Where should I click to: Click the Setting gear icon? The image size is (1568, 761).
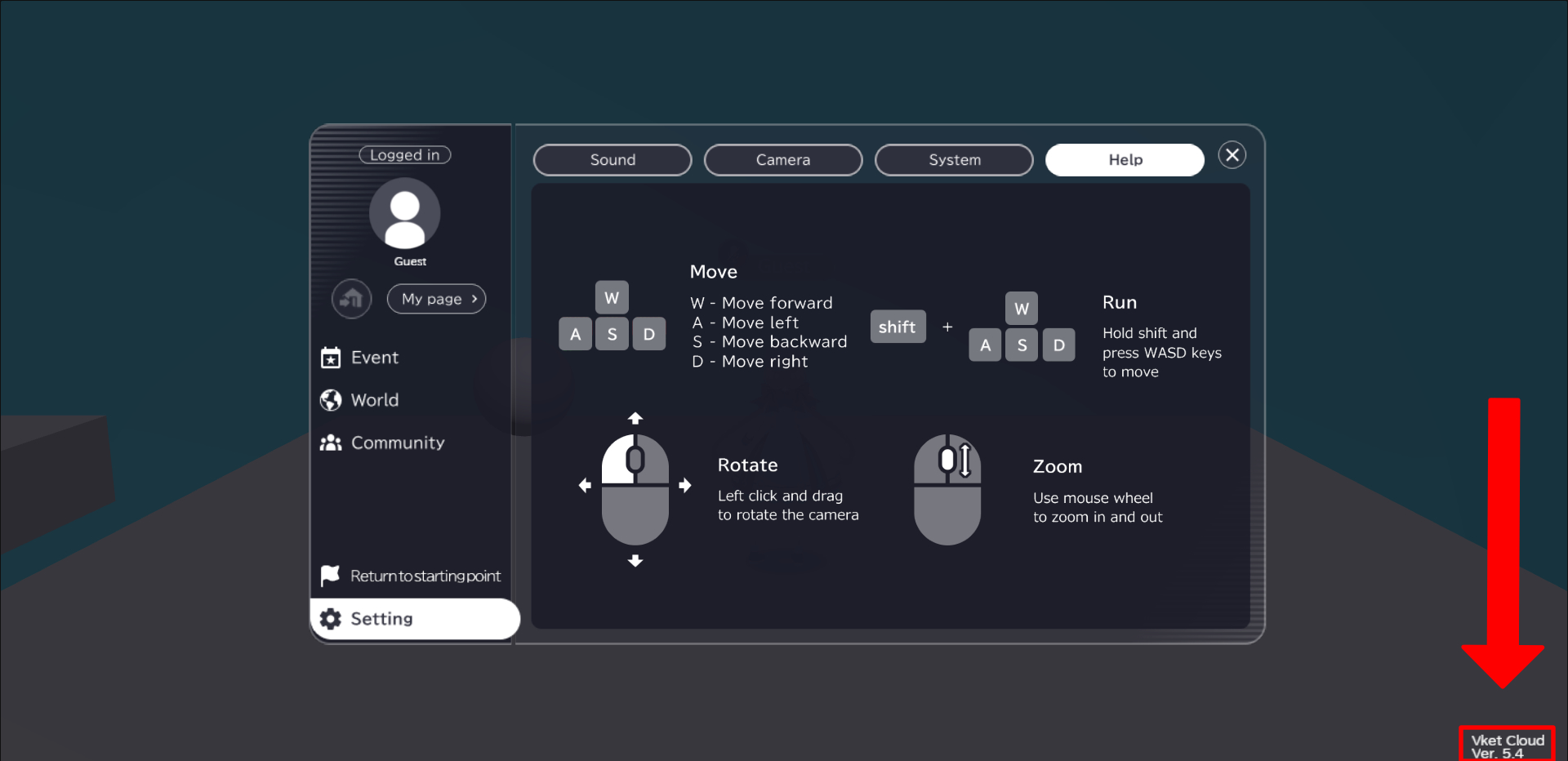pyautogui.click(x=331, y=619)
